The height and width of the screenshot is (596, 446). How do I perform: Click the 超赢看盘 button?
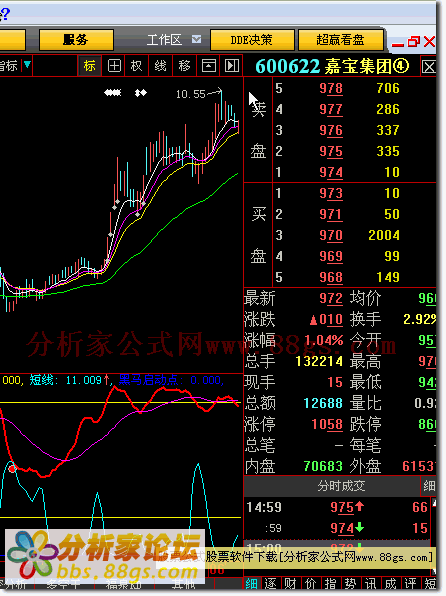point(340,40)
